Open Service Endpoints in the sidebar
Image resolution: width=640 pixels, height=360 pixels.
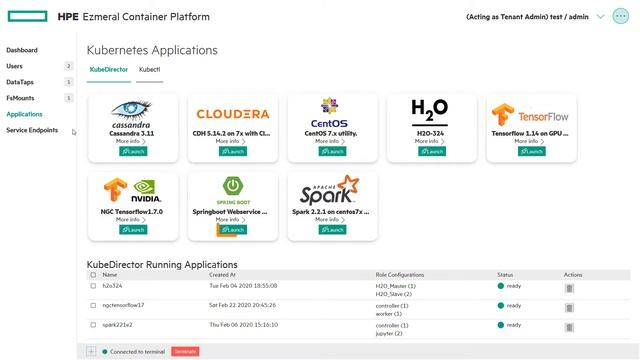point(32,130)
